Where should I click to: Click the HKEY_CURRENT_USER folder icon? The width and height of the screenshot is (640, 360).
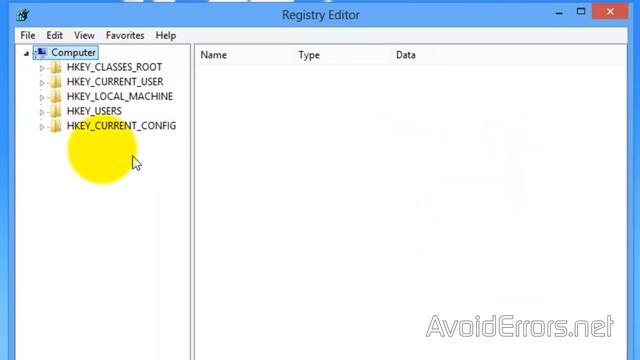pos(56,82)
